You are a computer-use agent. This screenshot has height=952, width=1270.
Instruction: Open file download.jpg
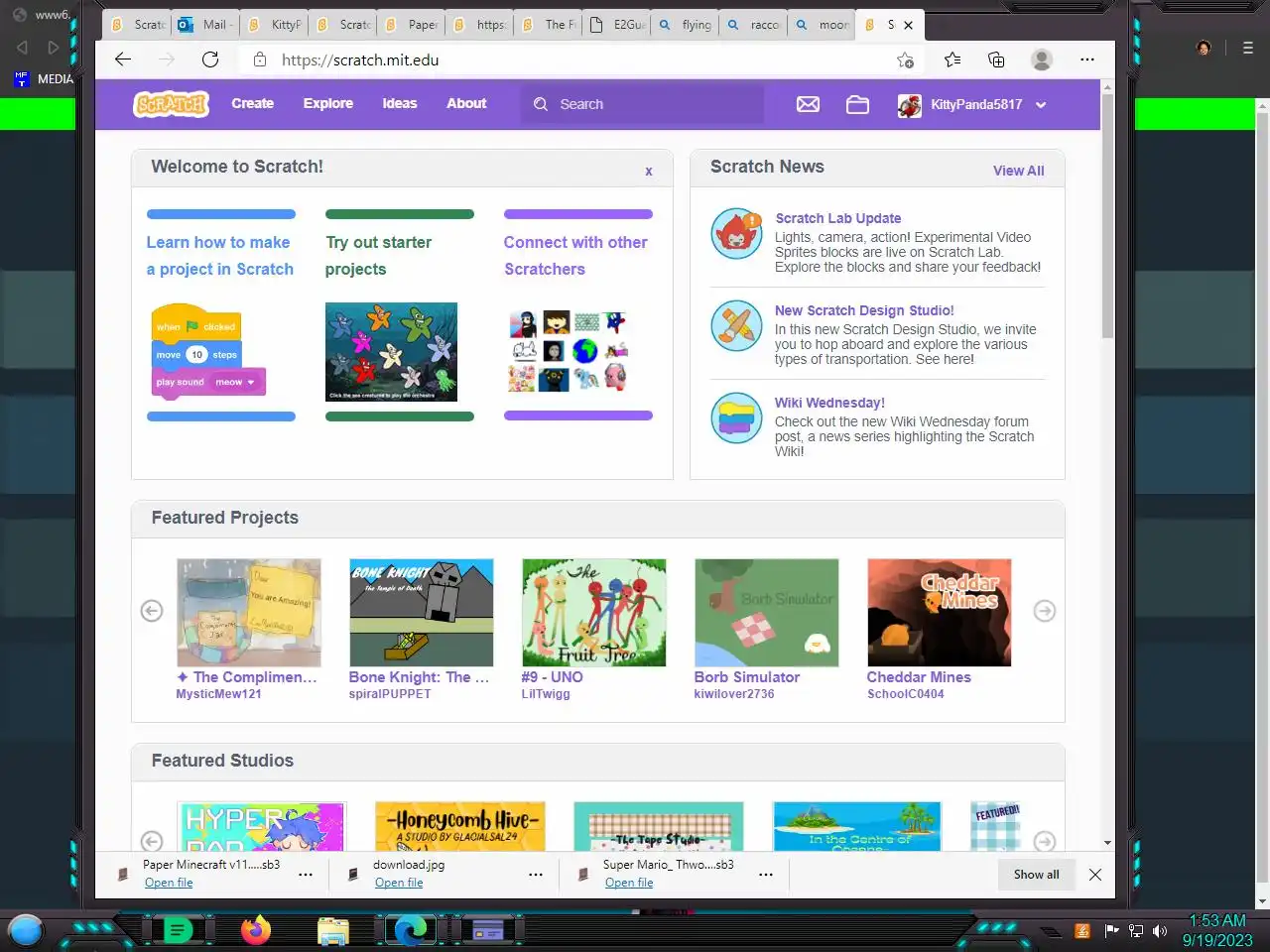399,883
